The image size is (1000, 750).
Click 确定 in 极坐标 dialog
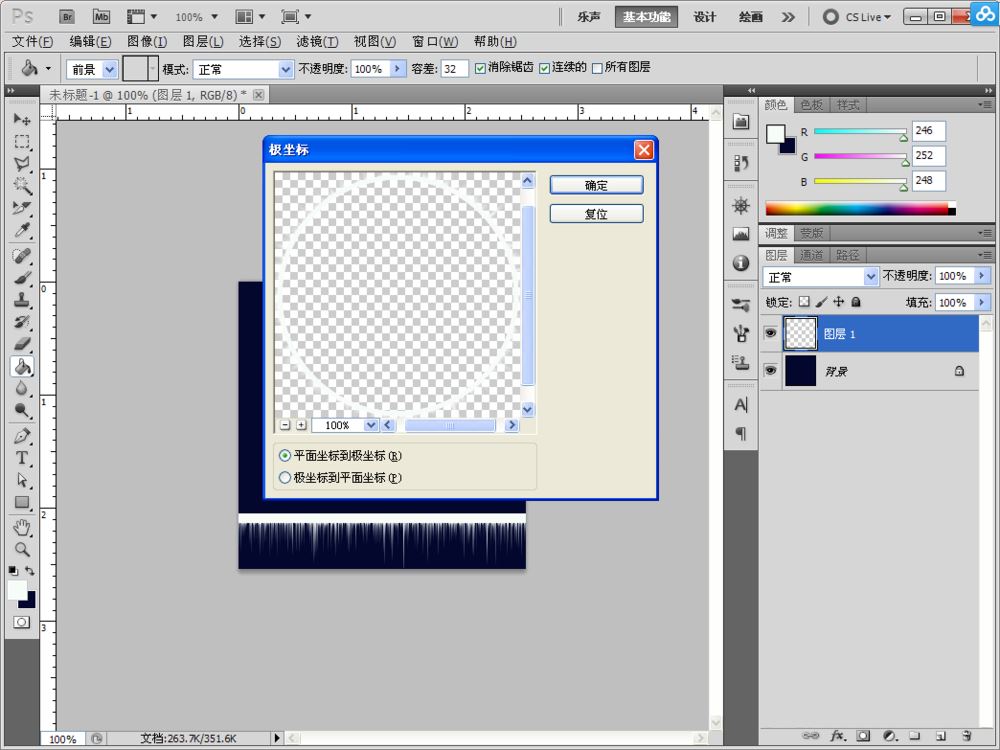(x=596, y=185)
